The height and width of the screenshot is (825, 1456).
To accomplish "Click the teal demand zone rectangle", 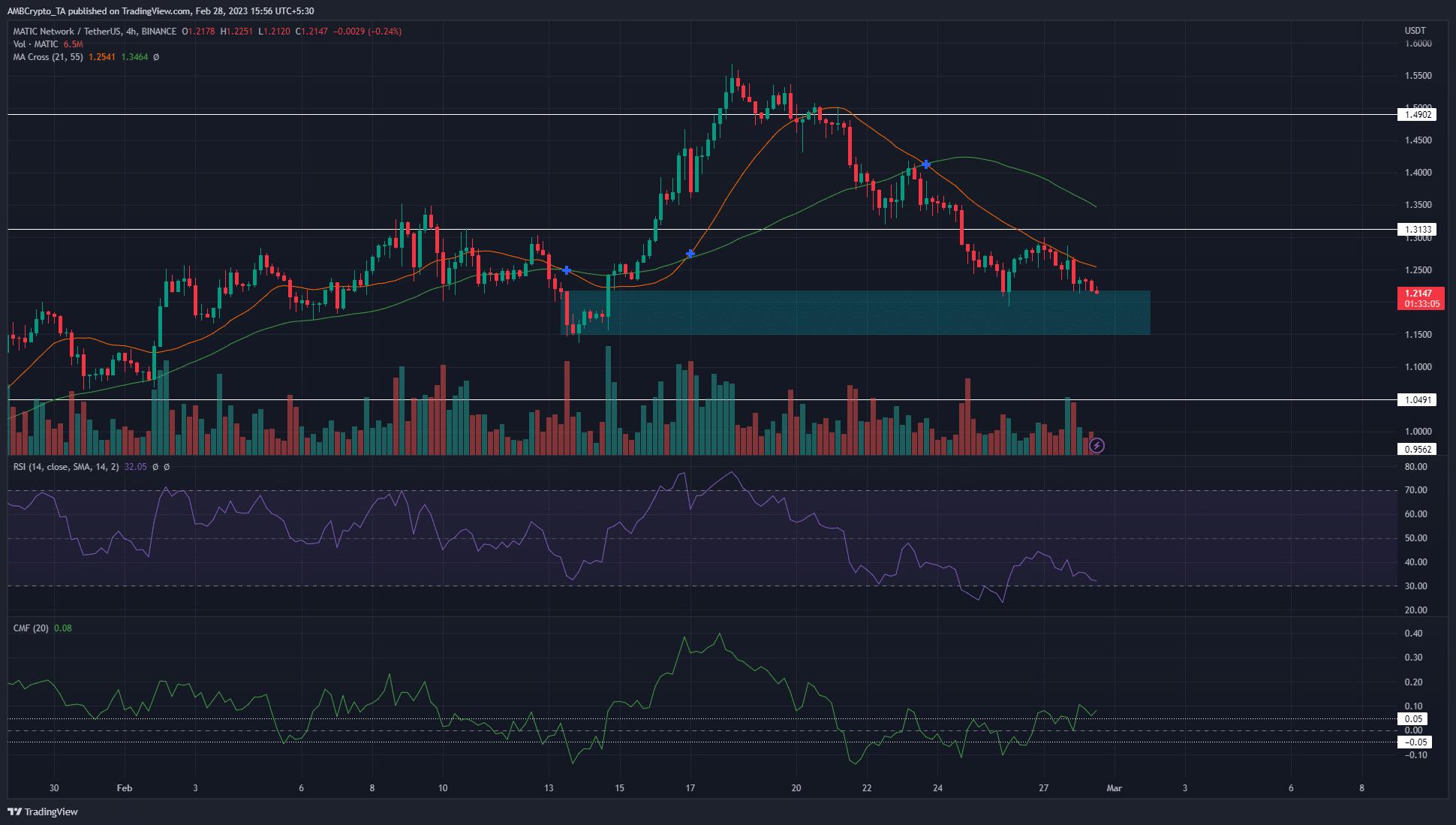I will pyautogui.click(x=856, y=312).
